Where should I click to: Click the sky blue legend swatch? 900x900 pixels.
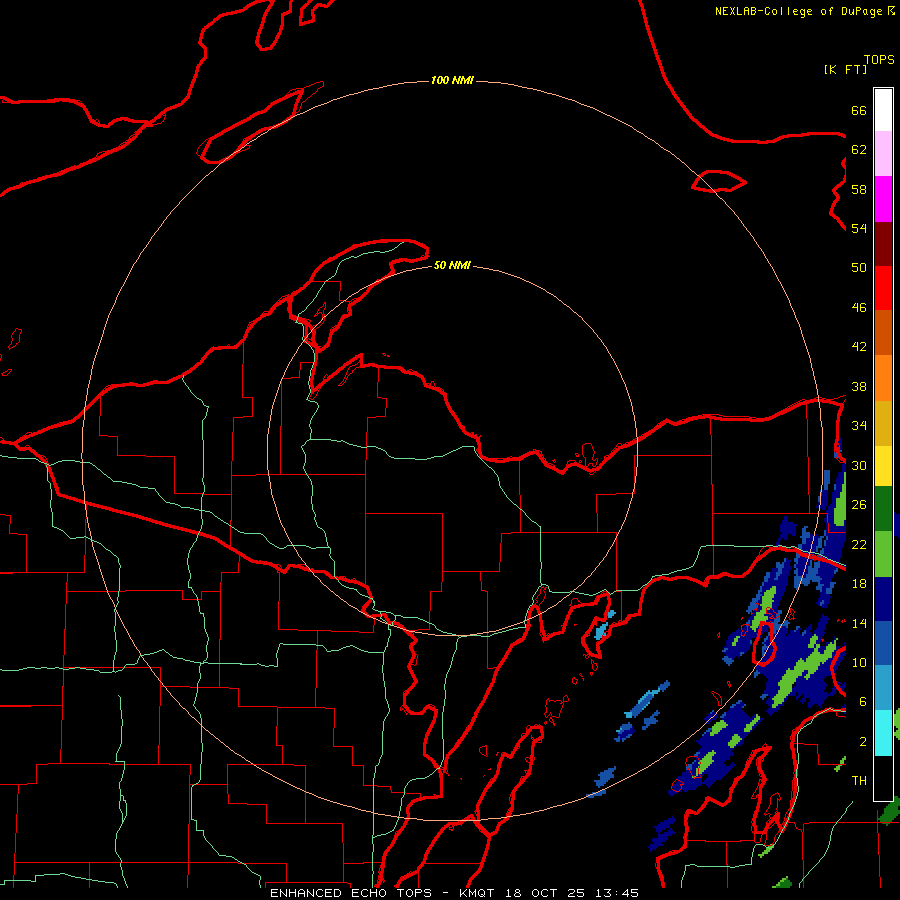pyautogui.click(x=883, y=687)
